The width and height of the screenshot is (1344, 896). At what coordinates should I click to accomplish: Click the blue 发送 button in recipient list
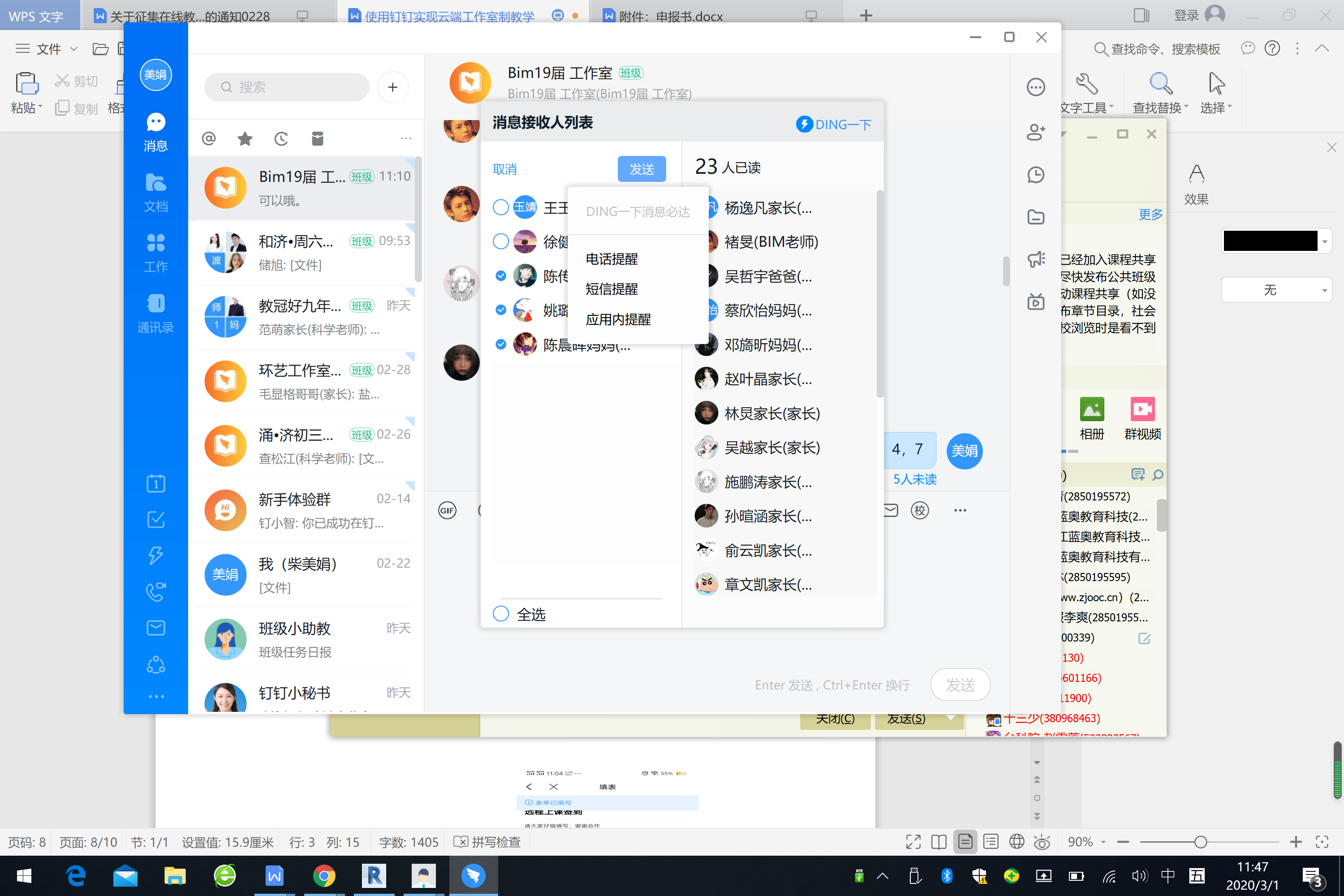point(641,169)
